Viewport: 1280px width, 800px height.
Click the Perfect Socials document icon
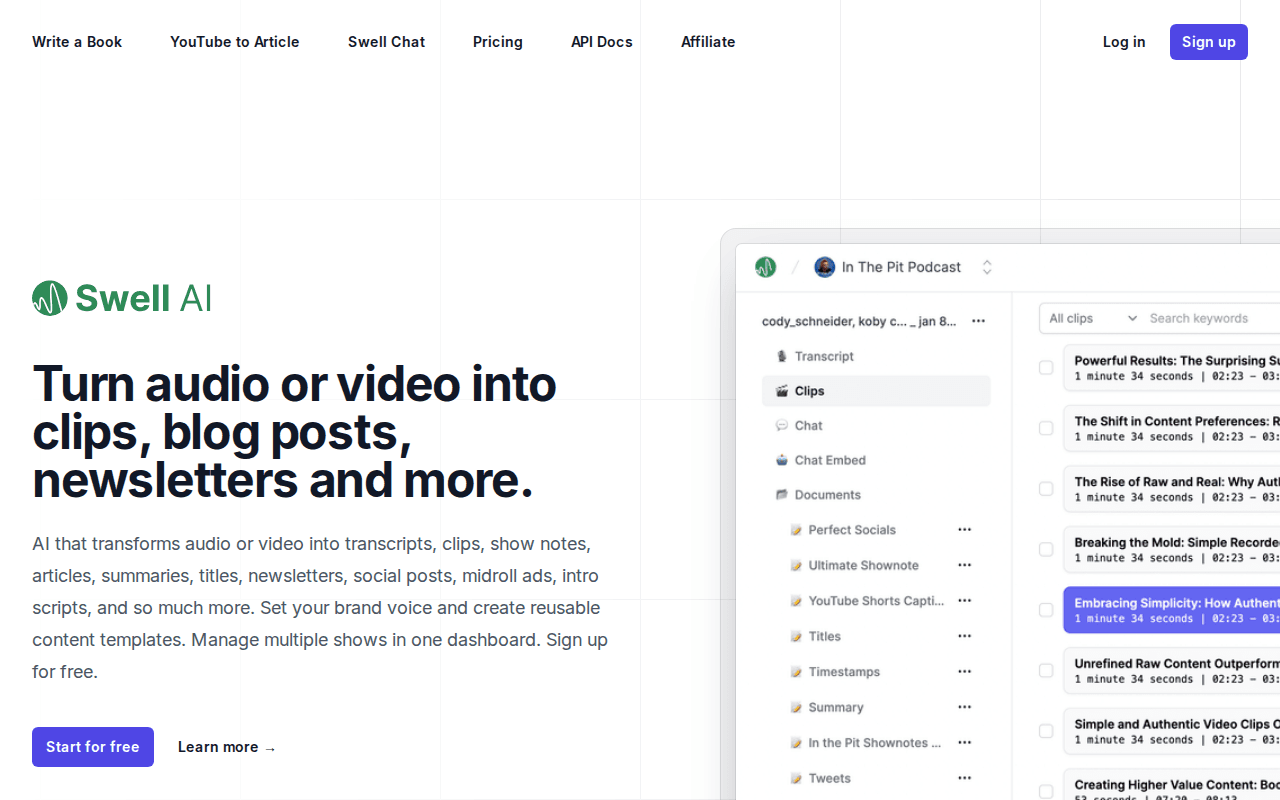coord(796,530)
